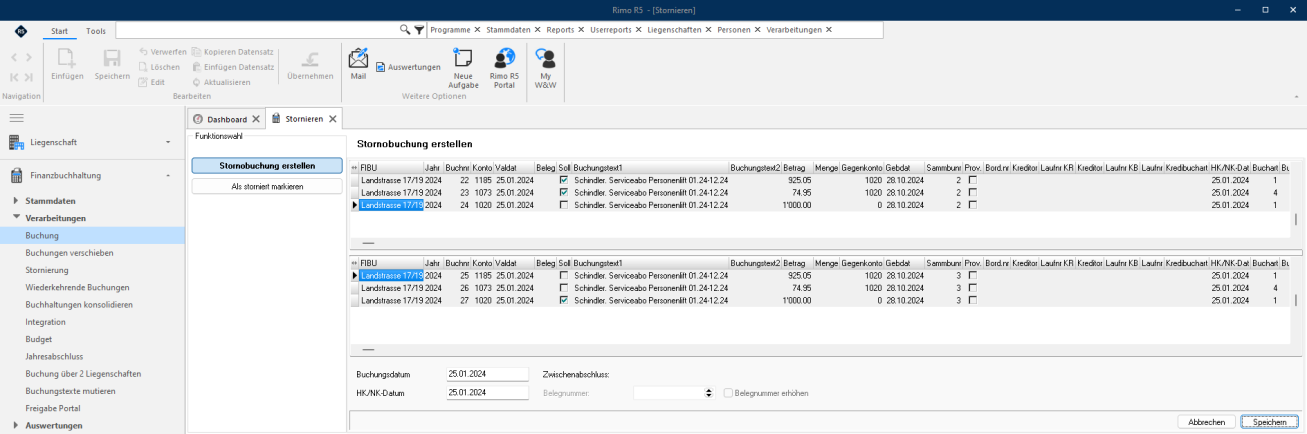Click the Belegnummer spinner arrows
The image size is (1307, 434).
(709, 393)
